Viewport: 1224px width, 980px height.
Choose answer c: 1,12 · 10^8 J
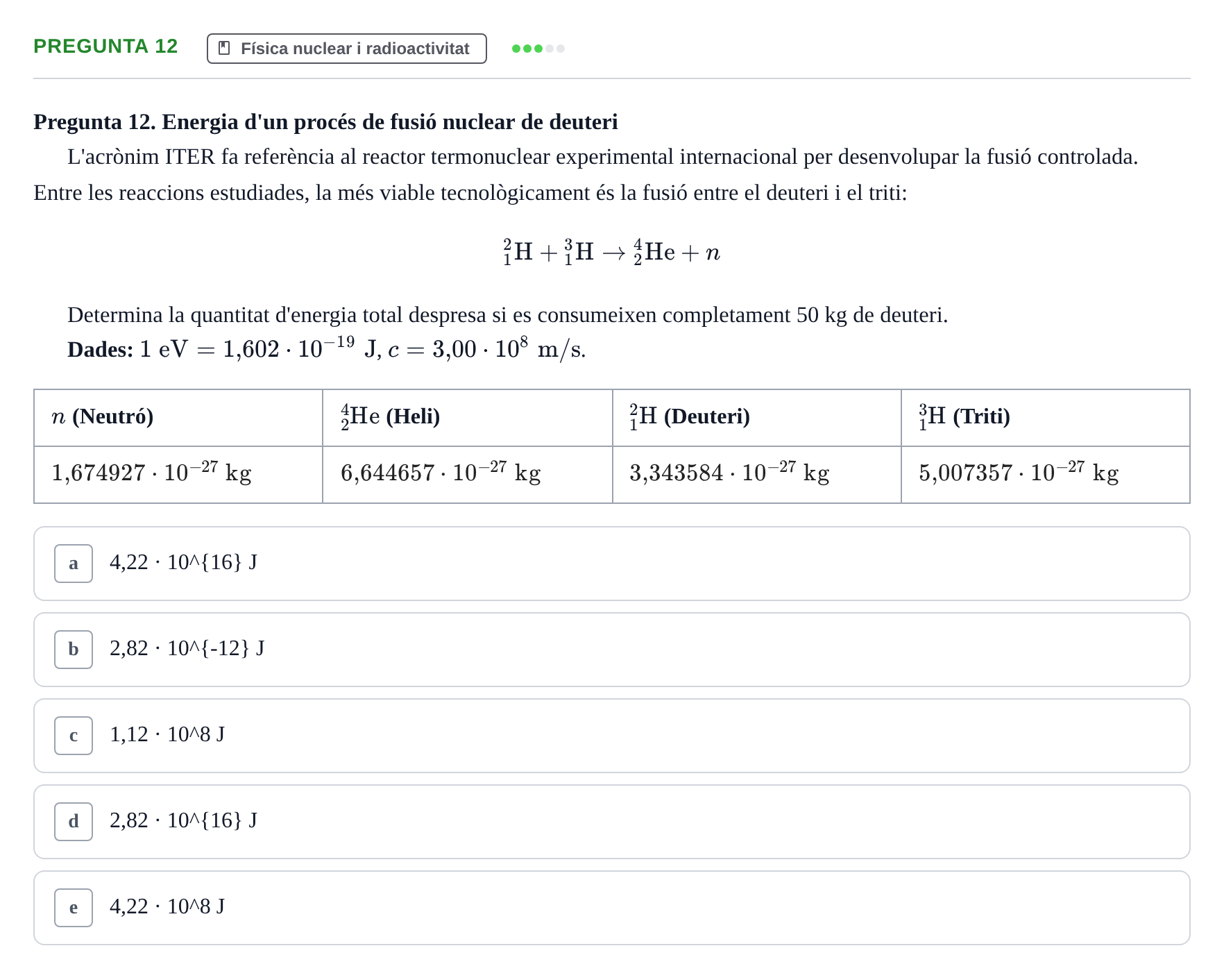click(611, 736)
